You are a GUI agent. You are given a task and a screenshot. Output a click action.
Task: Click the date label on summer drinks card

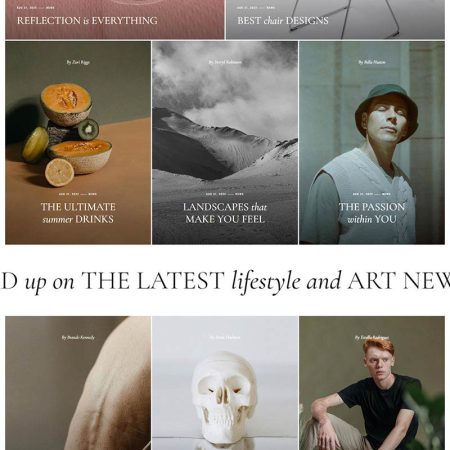[78, 194]
